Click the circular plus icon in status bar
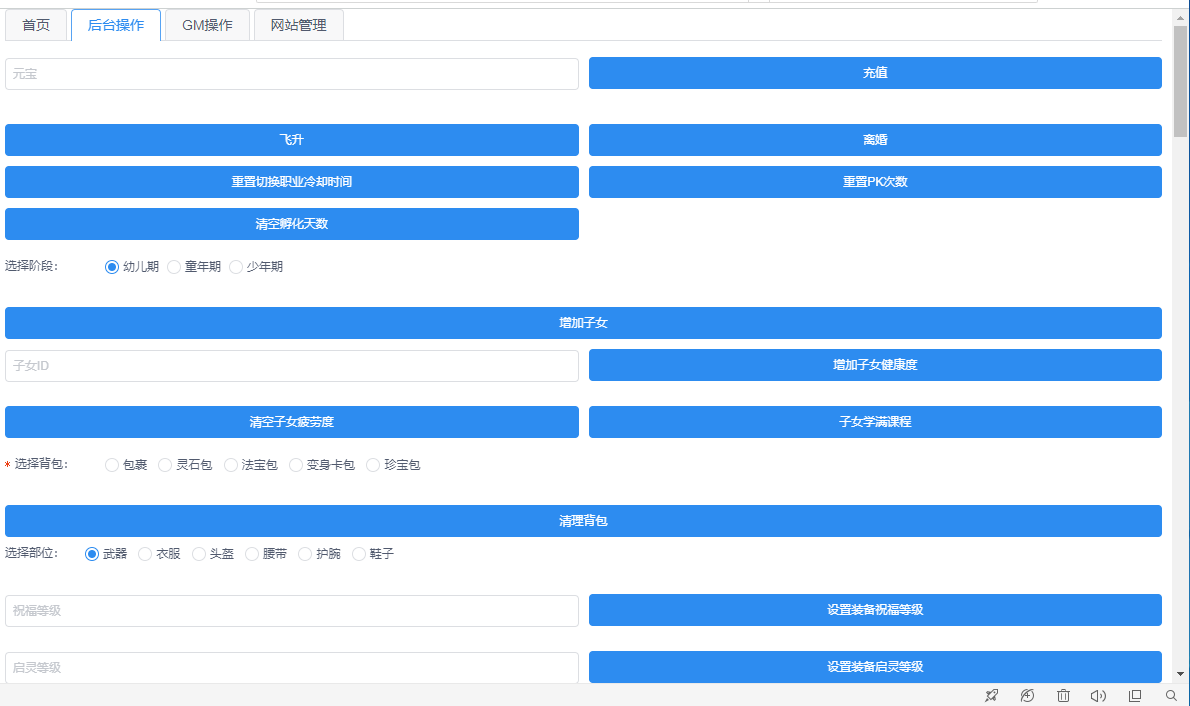The width and height of the screenshot is (1190, 706). pos(1027,695)
